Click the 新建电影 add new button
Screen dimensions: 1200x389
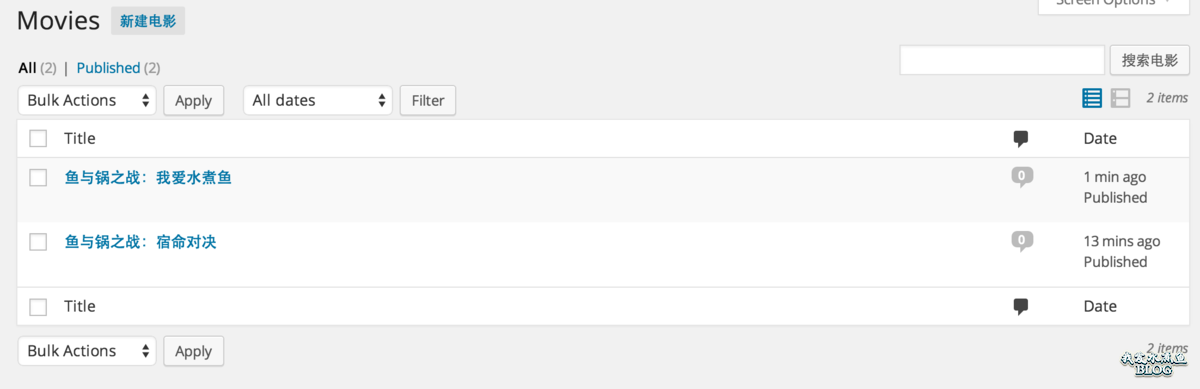coord(148,21)
